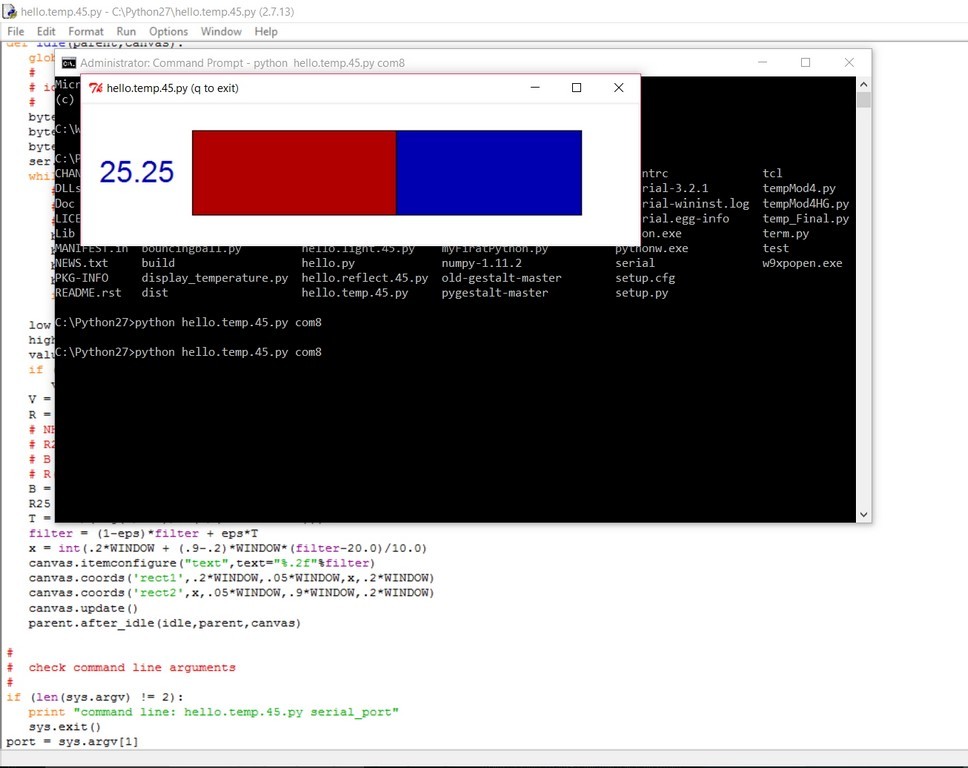The height and width of the screenshot is (768, 968).
Task: Click the IDLE Python file icon in title bar
Action: tap(9, 11)
